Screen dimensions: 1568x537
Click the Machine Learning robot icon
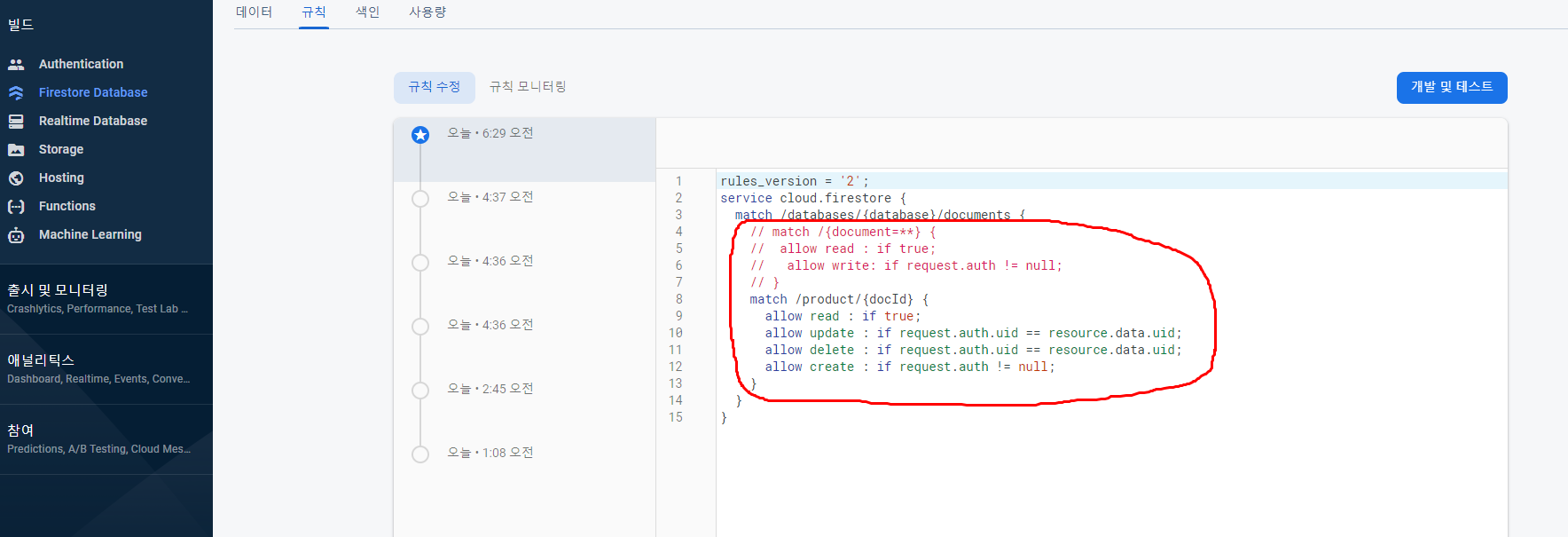[x=16, y=234]
